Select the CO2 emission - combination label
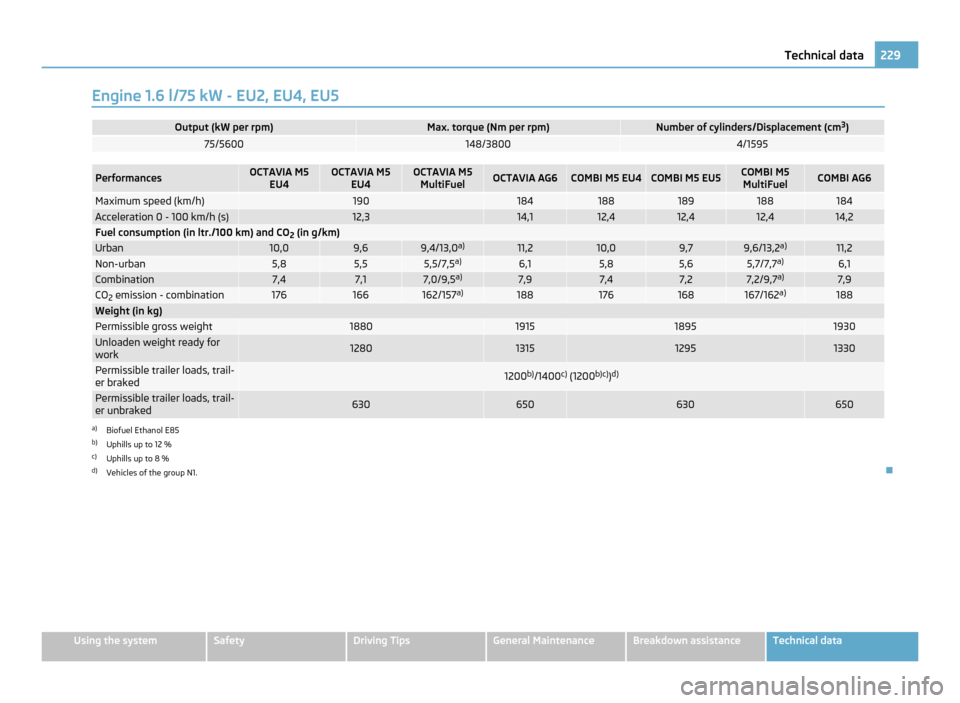Screen dimensions: 960x703 coord(159,295)
